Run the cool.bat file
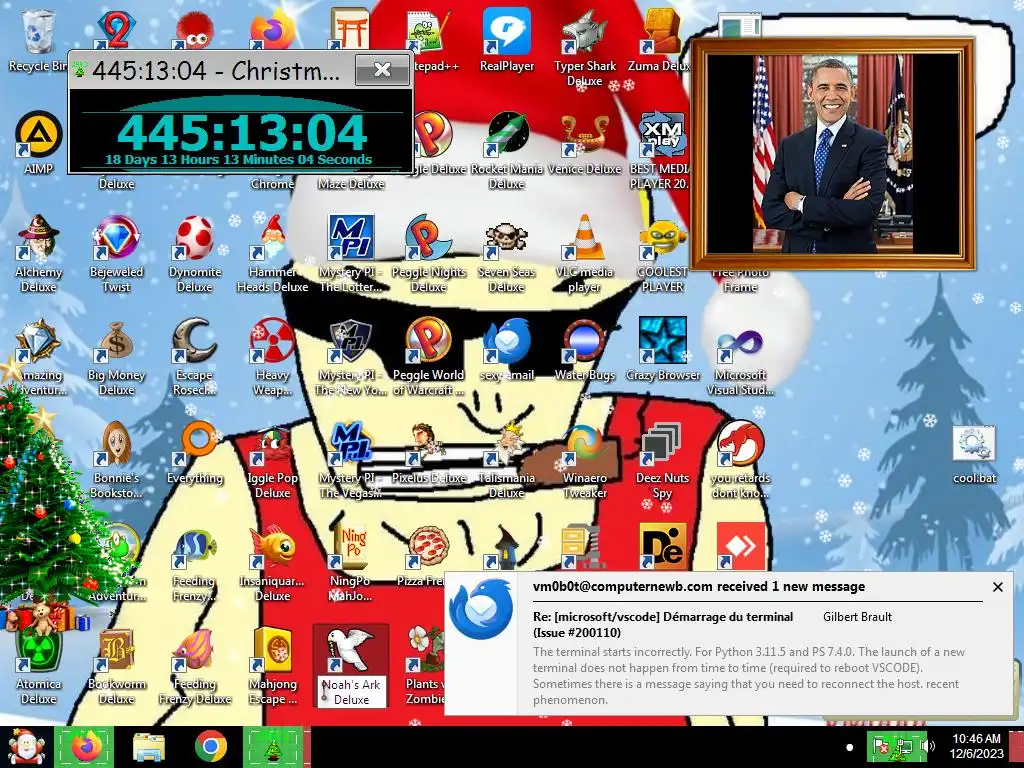Image resolution: width=1024 pixels, height=768 pixels. 974,455
